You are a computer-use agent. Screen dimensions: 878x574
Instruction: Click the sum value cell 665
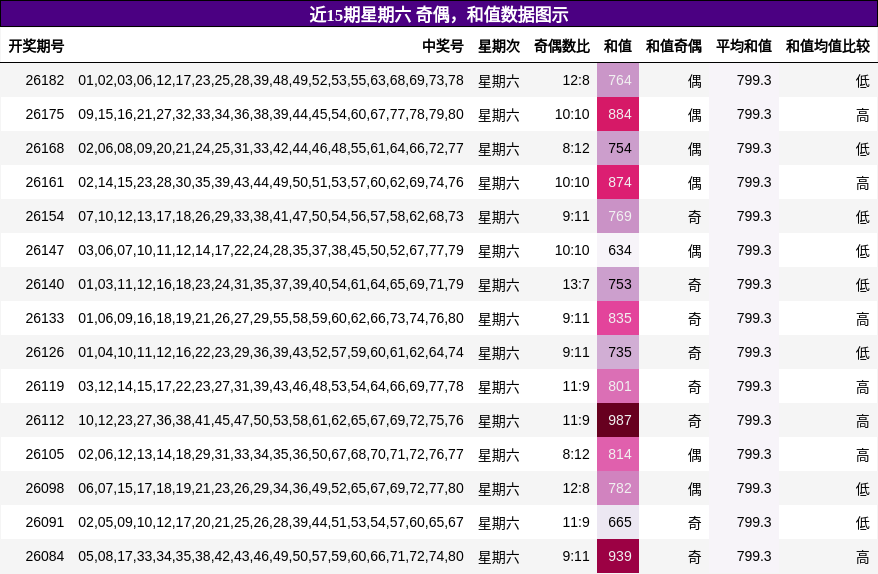click(618, 522)
